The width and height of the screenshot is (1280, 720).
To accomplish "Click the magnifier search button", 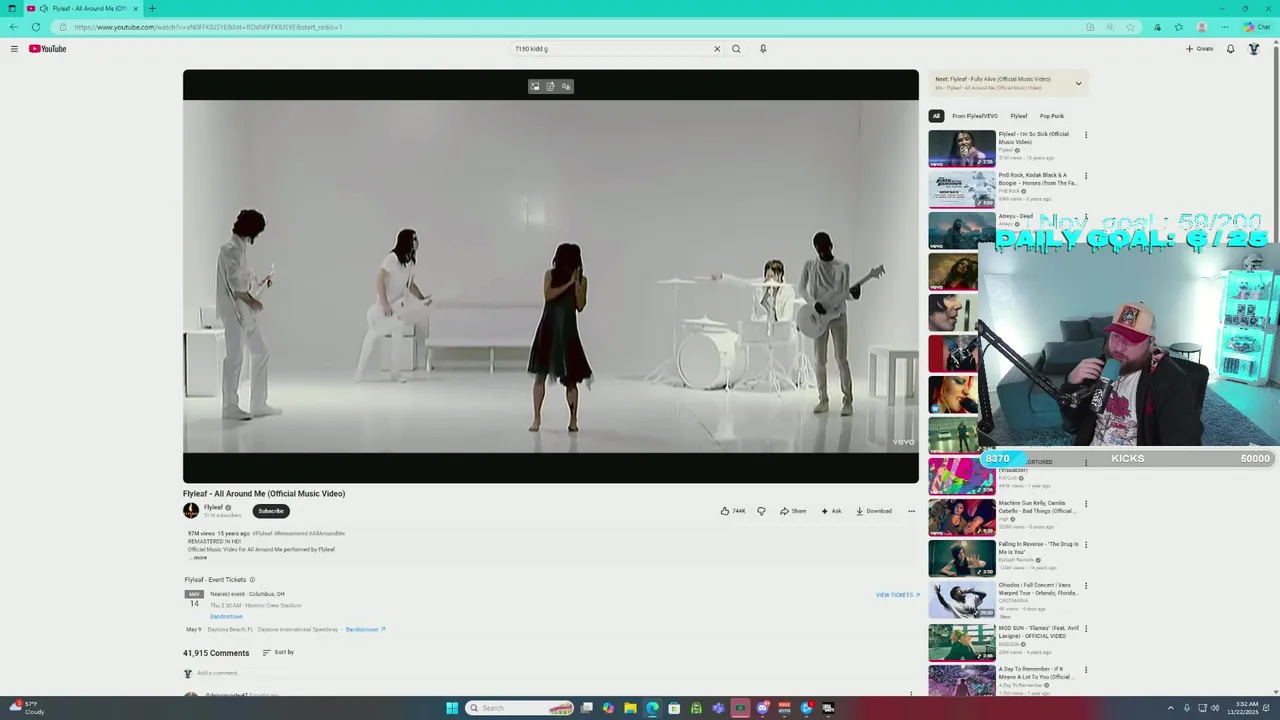I will coord(736,49).
